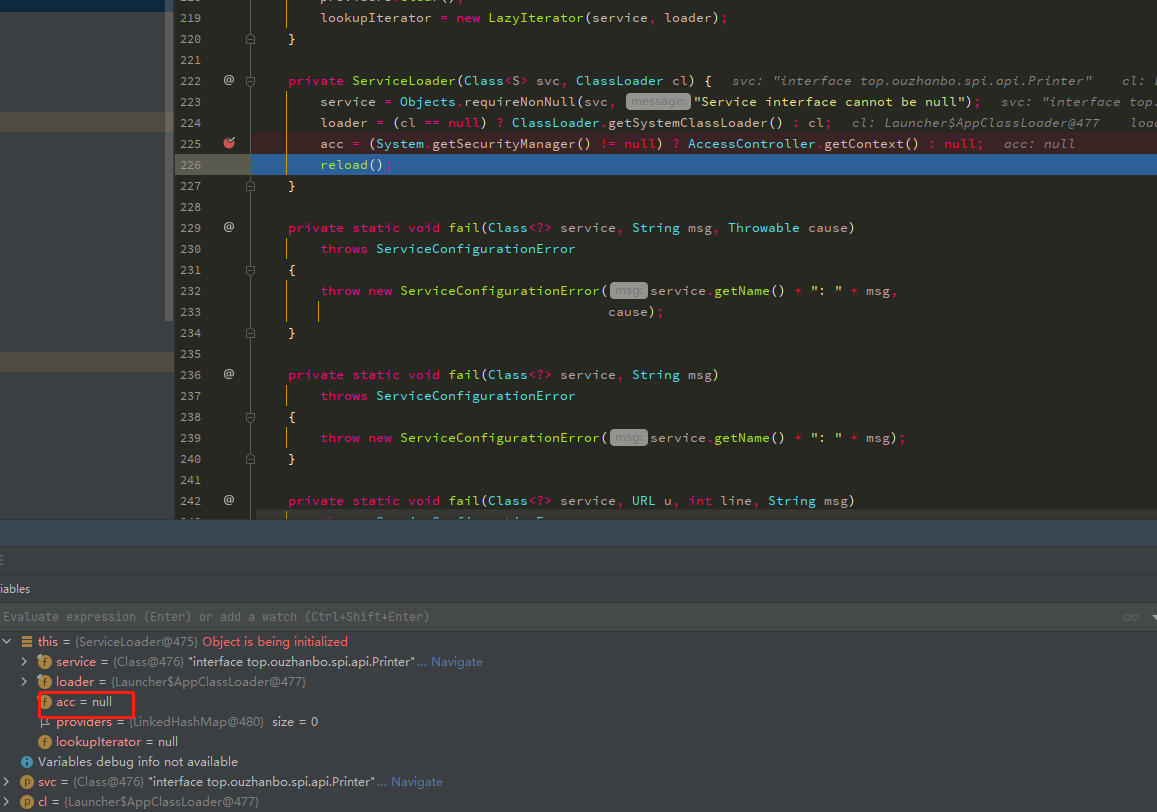Click the @ gutter marker on line 242
Image resolution: width=1157 pixels, height=812 pixels.
click(x=229, y=500)
